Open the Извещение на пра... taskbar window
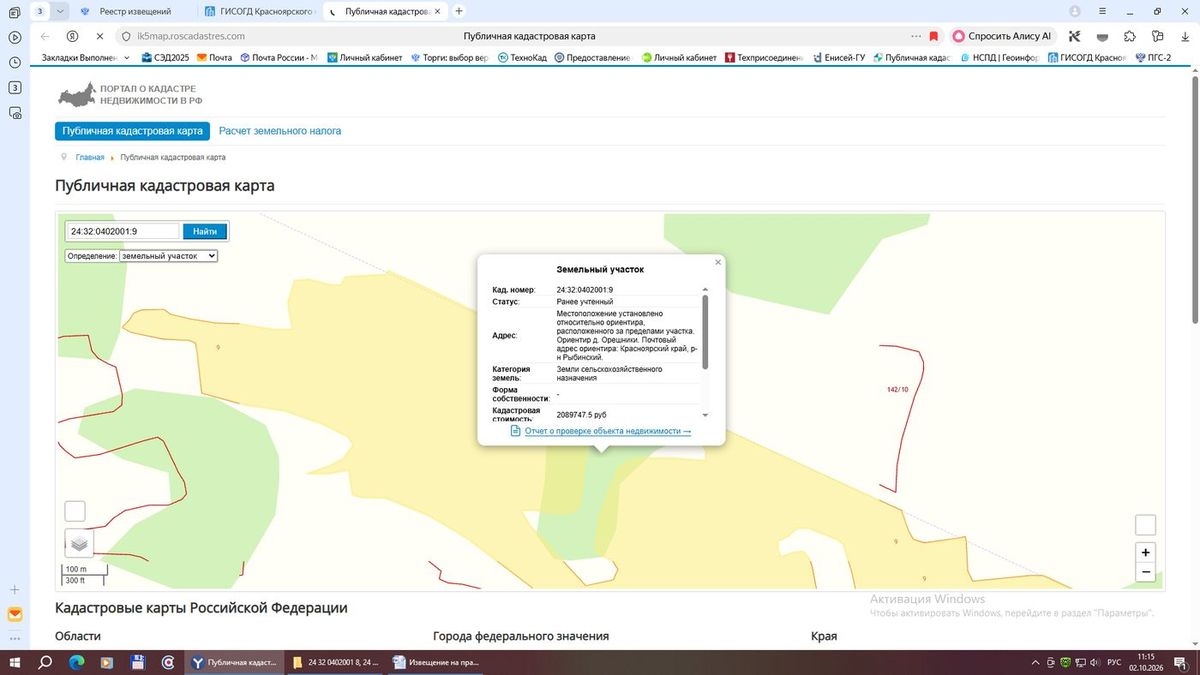The image size is (1200, 675). pos(437,662)
